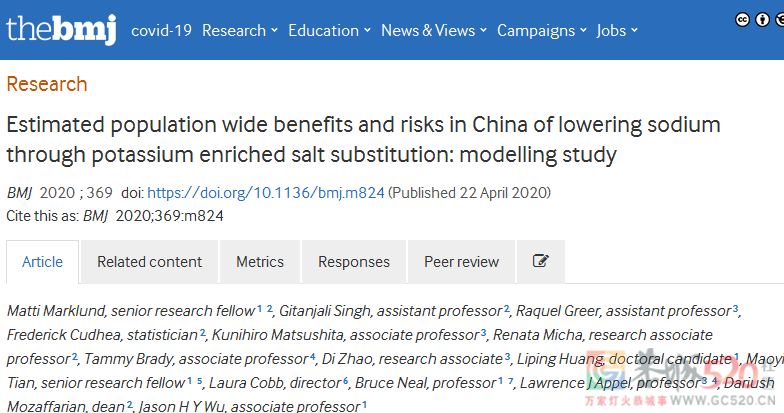
Task: Expand the Education dropdown menu
Action: [x=330, y=30]
